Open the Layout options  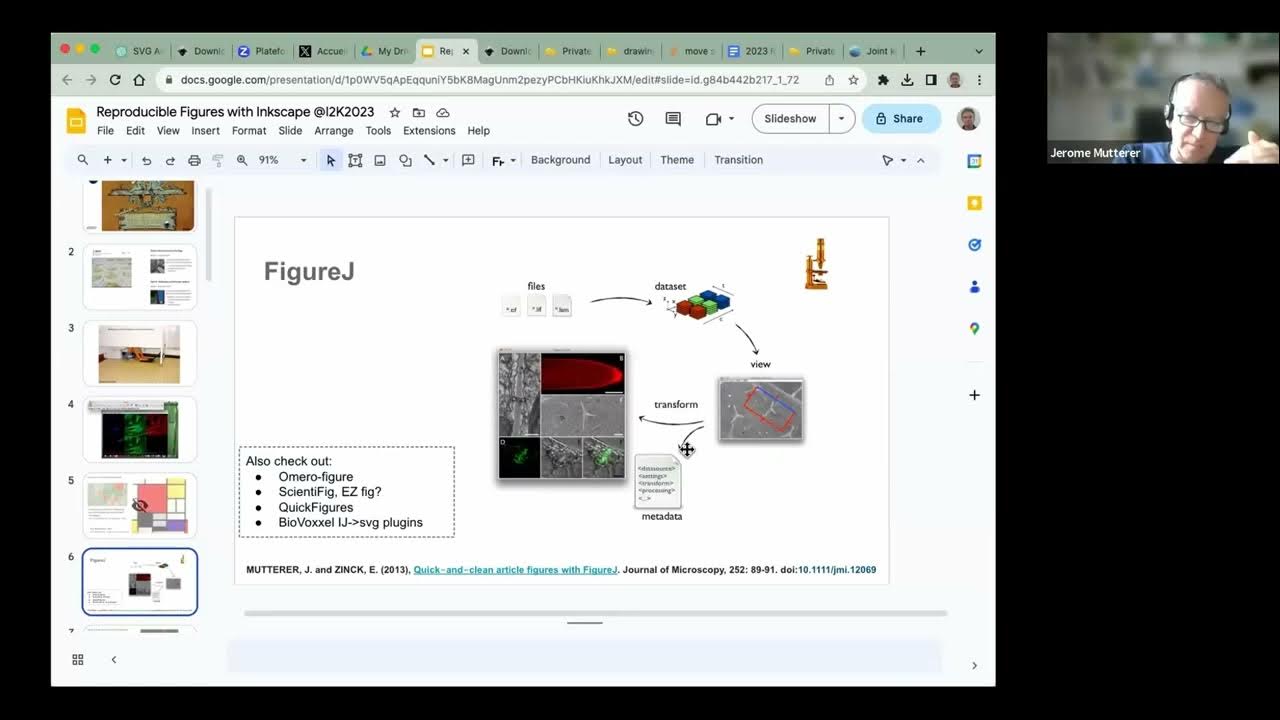[625, 160]
